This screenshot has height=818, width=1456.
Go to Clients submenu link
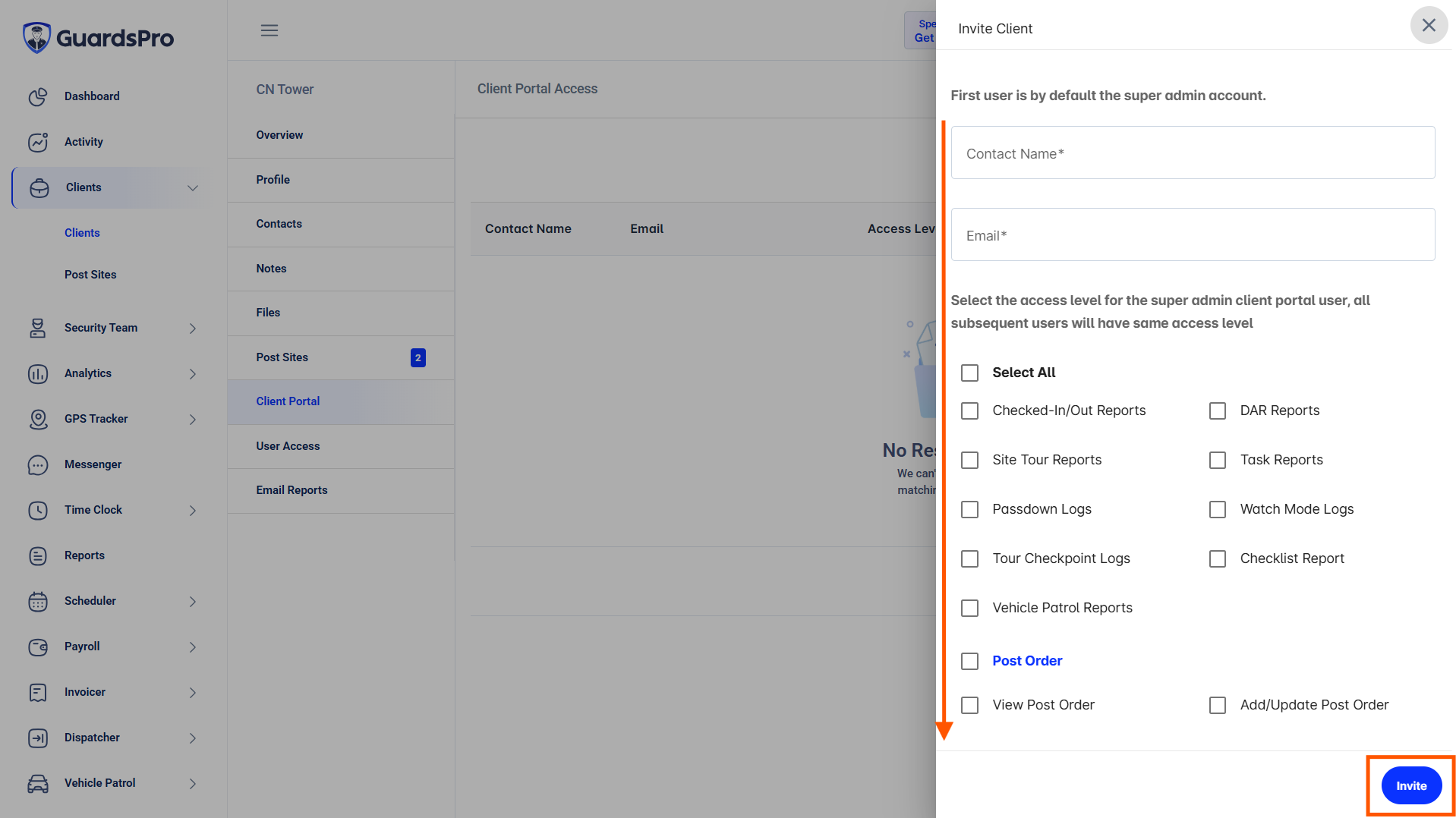[x=82, y=233]
